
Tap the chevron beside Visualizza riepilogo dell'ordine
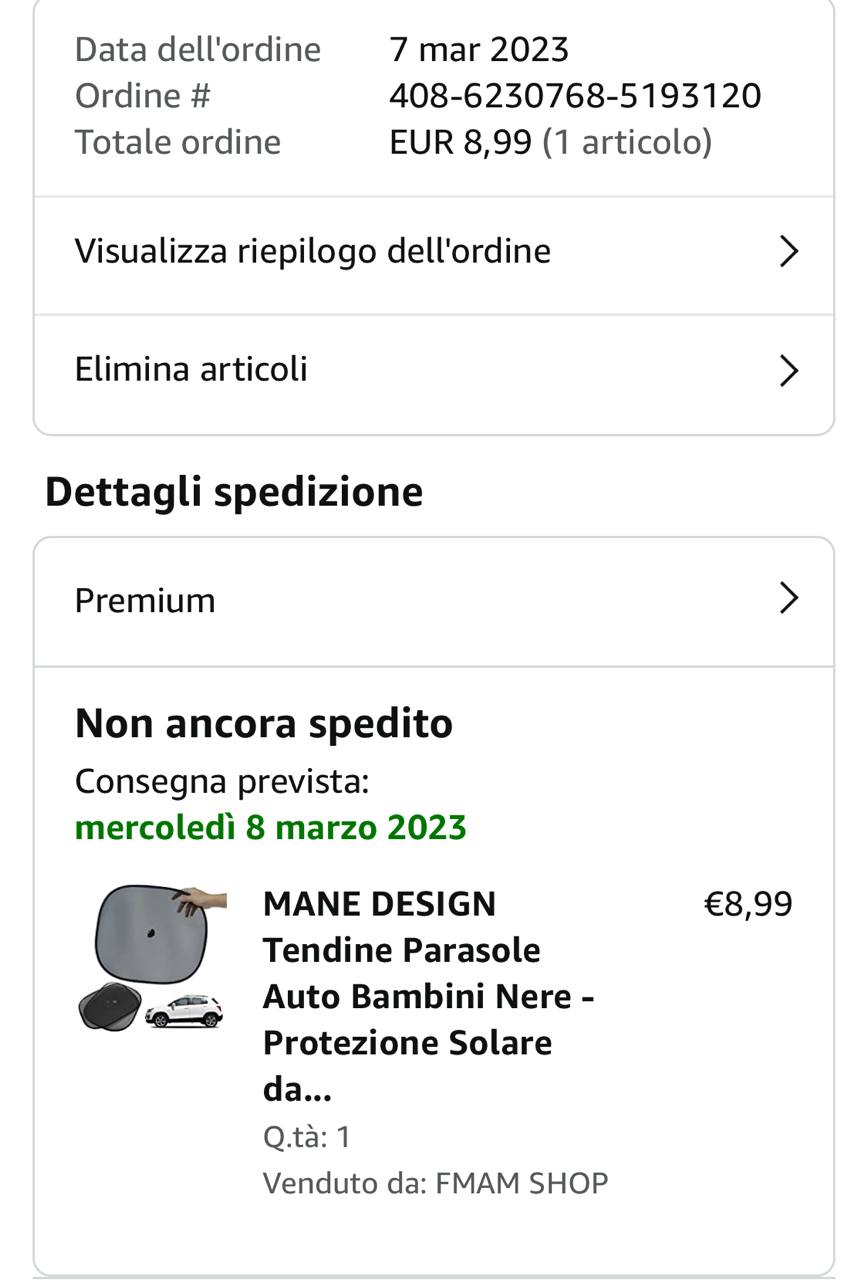point(789,251)
